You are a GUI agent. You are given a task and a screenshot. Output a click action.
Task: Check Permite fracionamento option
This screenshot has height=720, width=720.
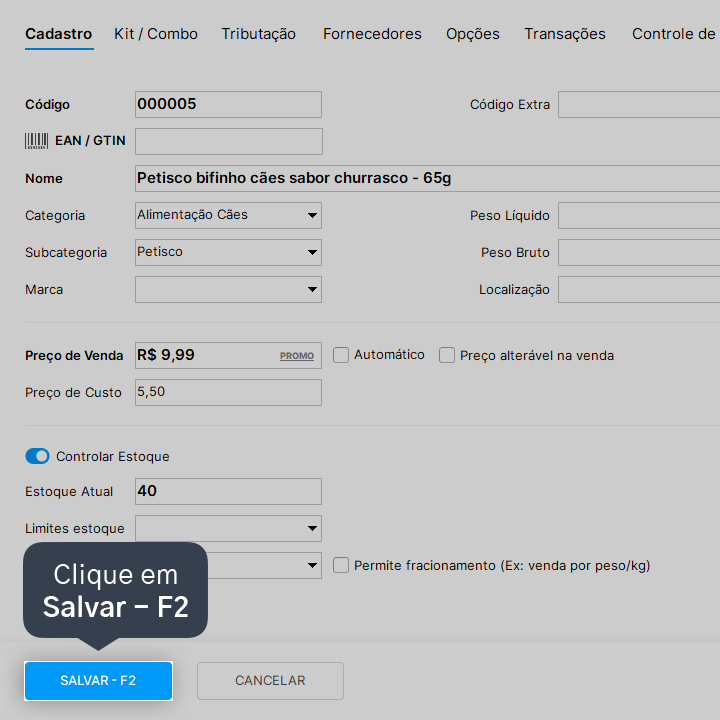coord(341,565)
